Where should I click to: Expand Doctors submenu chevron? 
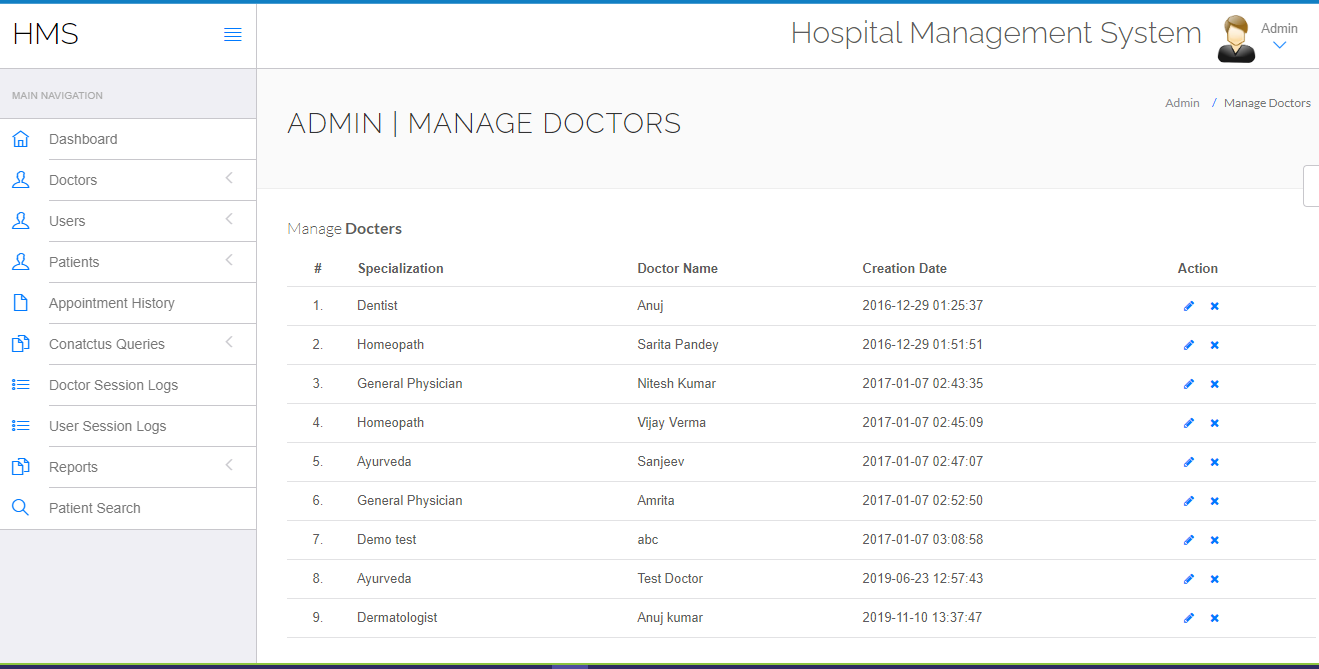229,178
